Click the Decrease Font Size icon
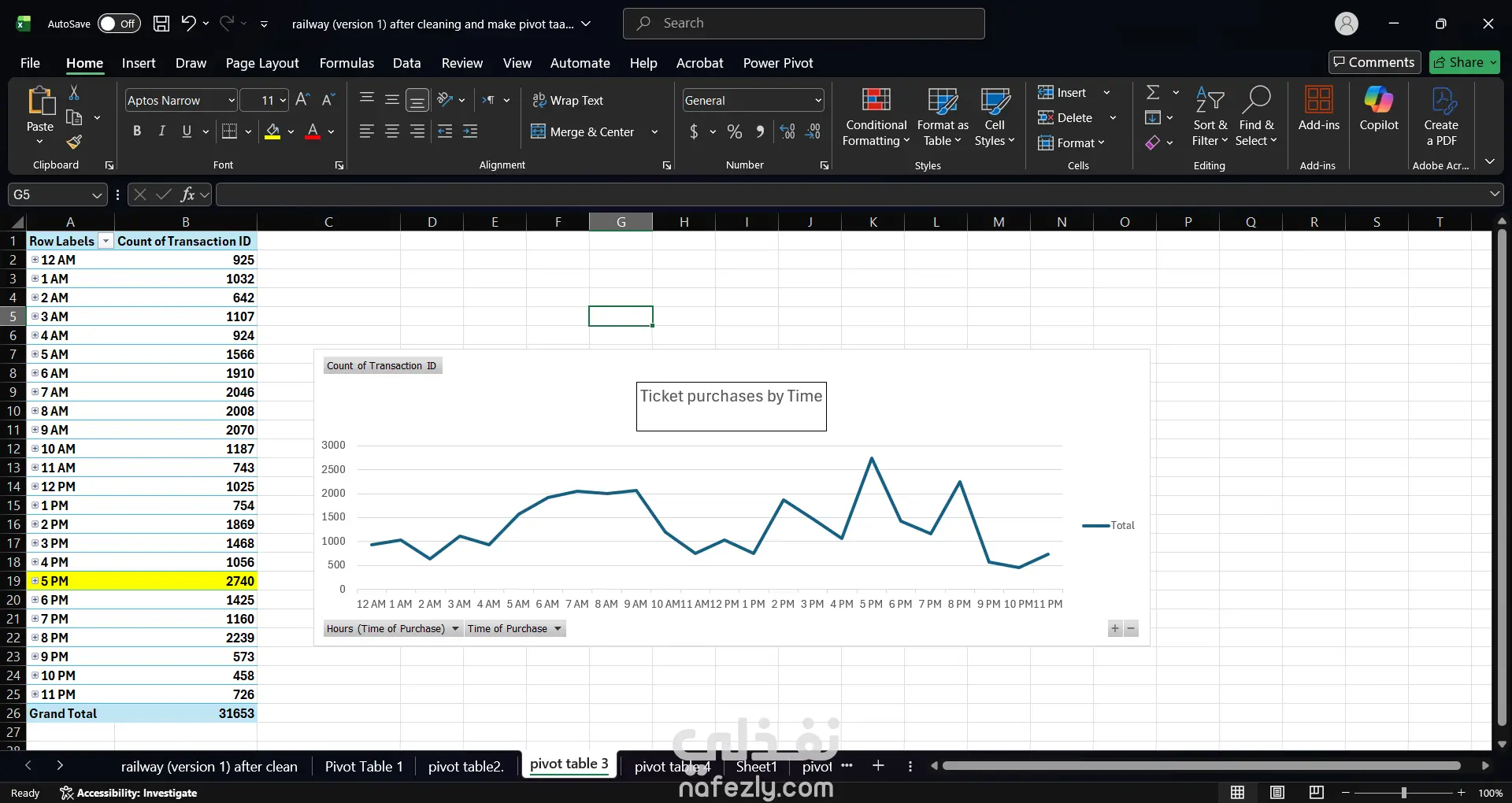Viewport: 1512px width, 803px height. (x=328, y=100)
